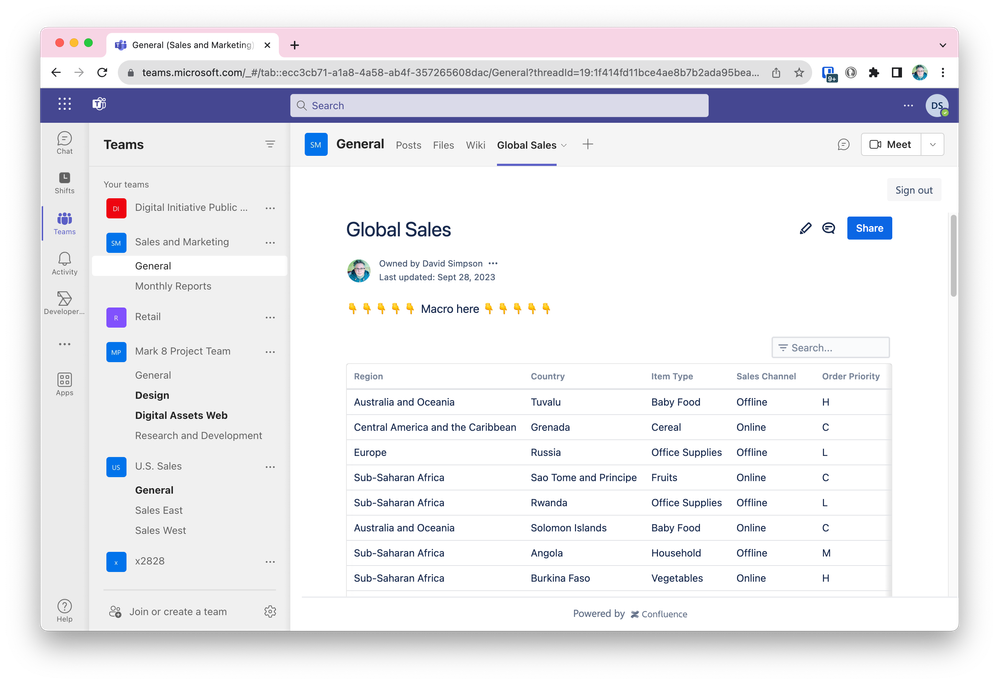Open the Activity bell icon

tap(64, 263)
